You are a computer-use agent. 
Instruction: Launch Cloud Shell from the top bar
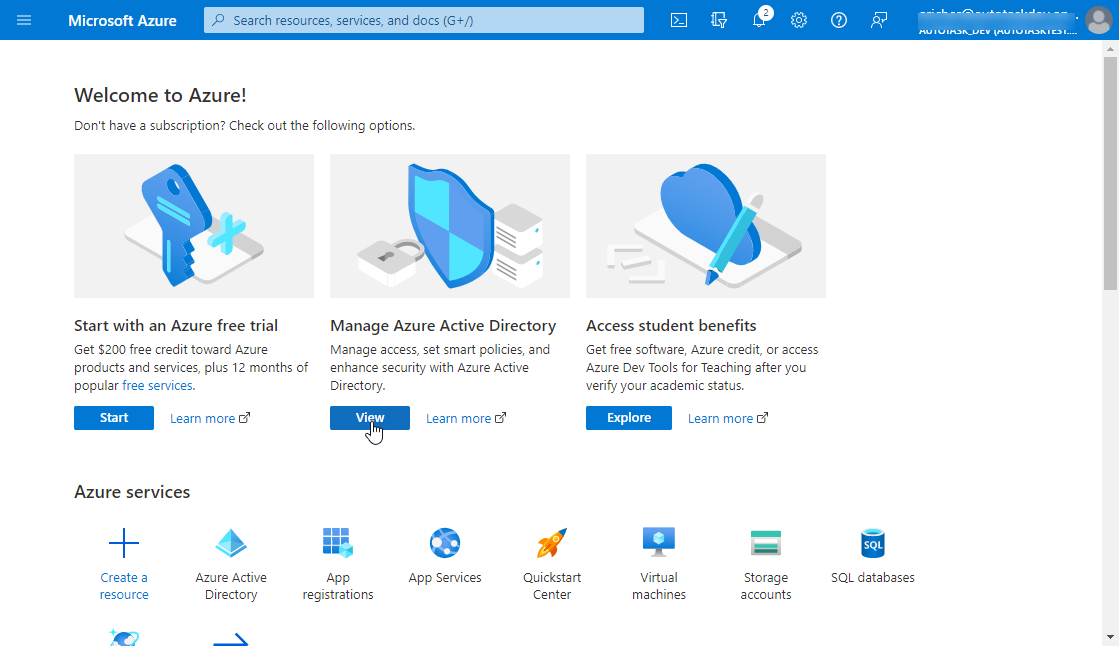pos(679,20)
